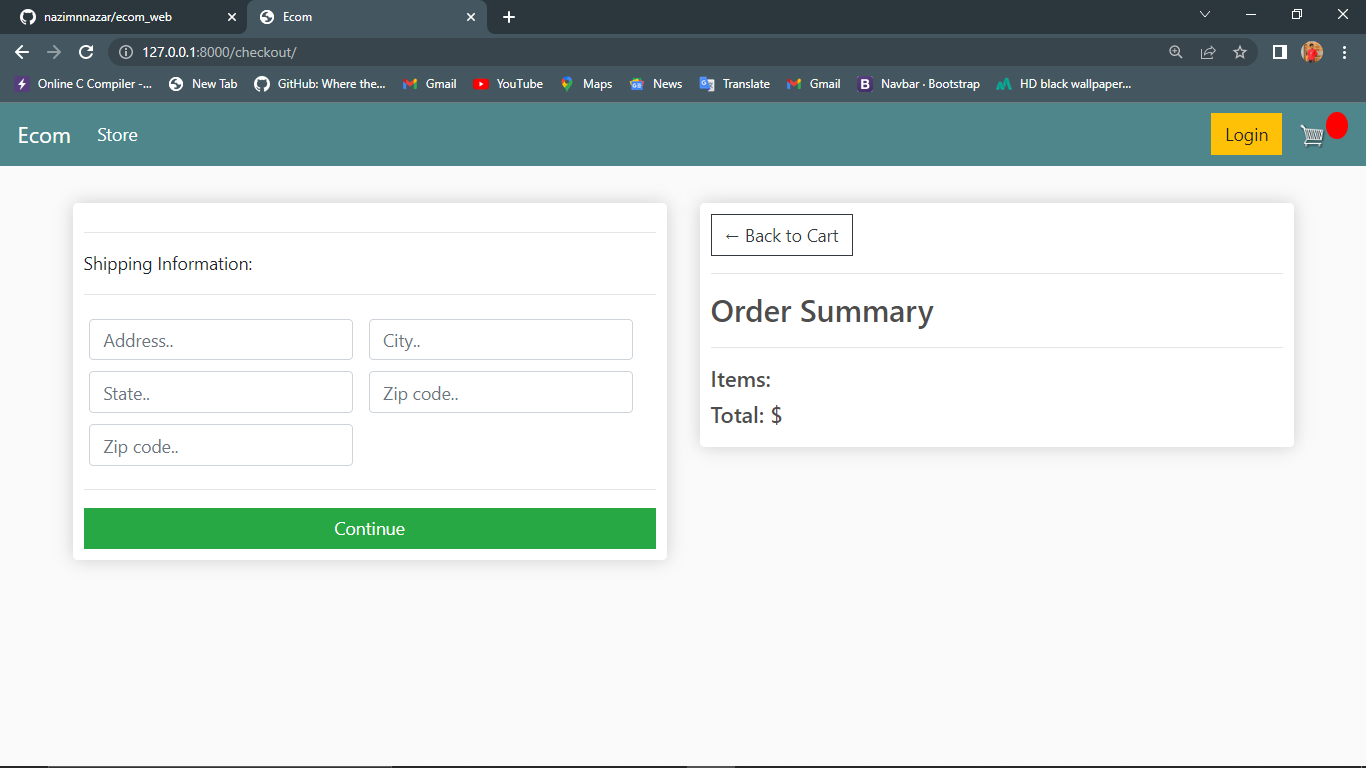This screenshot has width=1366, height=768.
Task: Open the YouTube bookmark
Action: [508, 84]
